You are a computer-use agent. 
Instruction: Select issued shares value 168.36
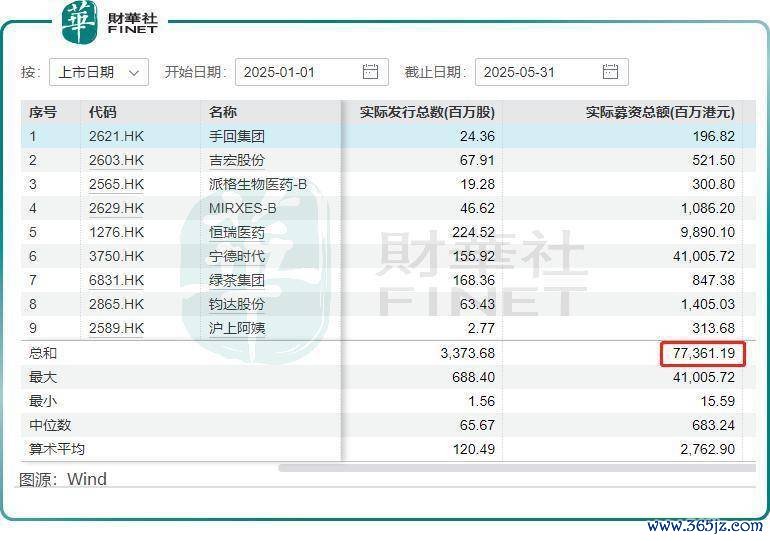pos(473,280)
